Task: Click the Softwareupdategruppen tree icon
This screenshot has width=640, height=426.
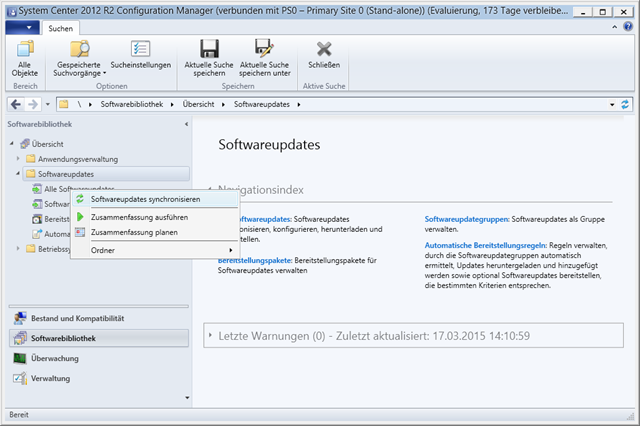Action: point(37,204)
